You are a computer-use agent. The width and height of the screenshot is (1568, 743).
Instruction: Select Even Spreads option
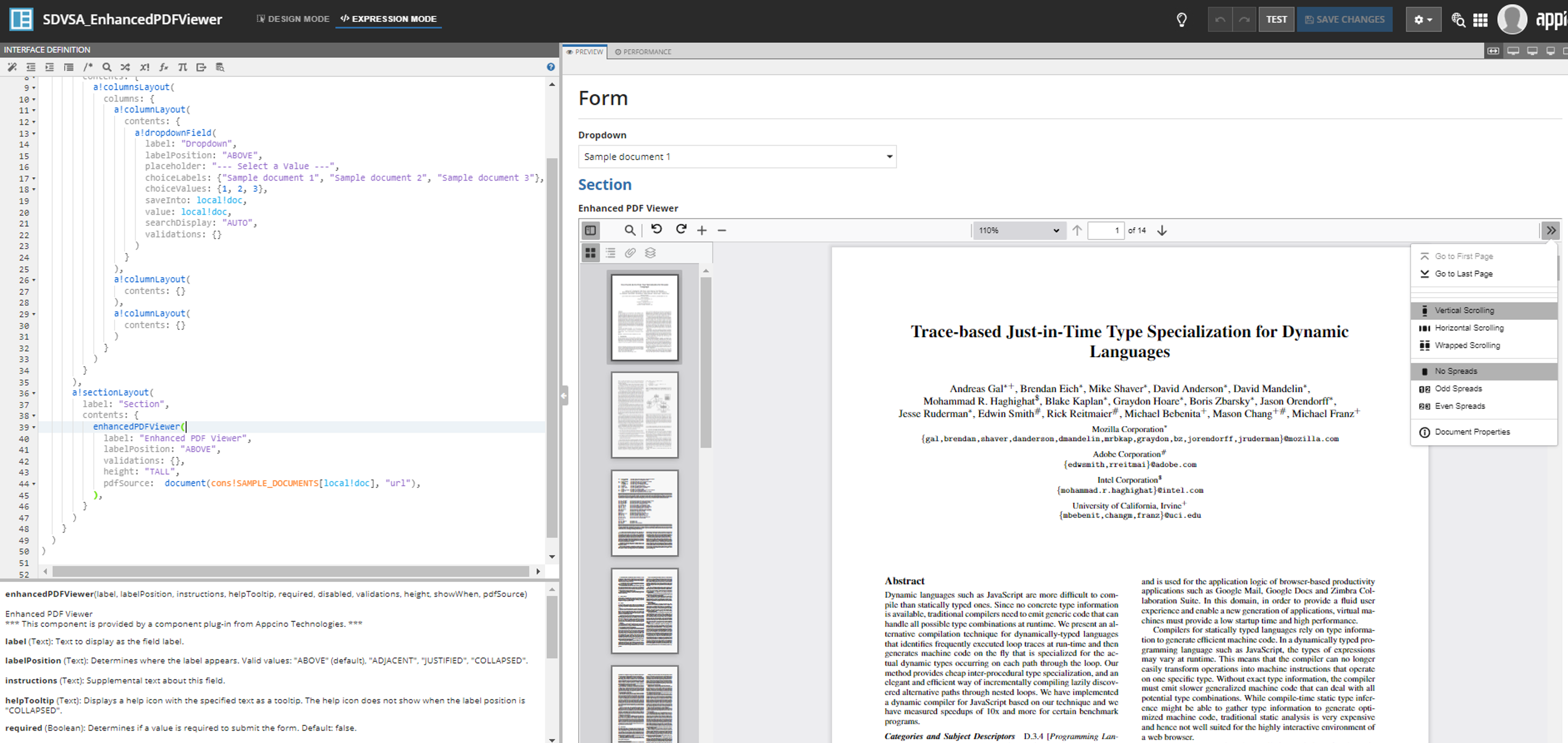[1484, 406]
